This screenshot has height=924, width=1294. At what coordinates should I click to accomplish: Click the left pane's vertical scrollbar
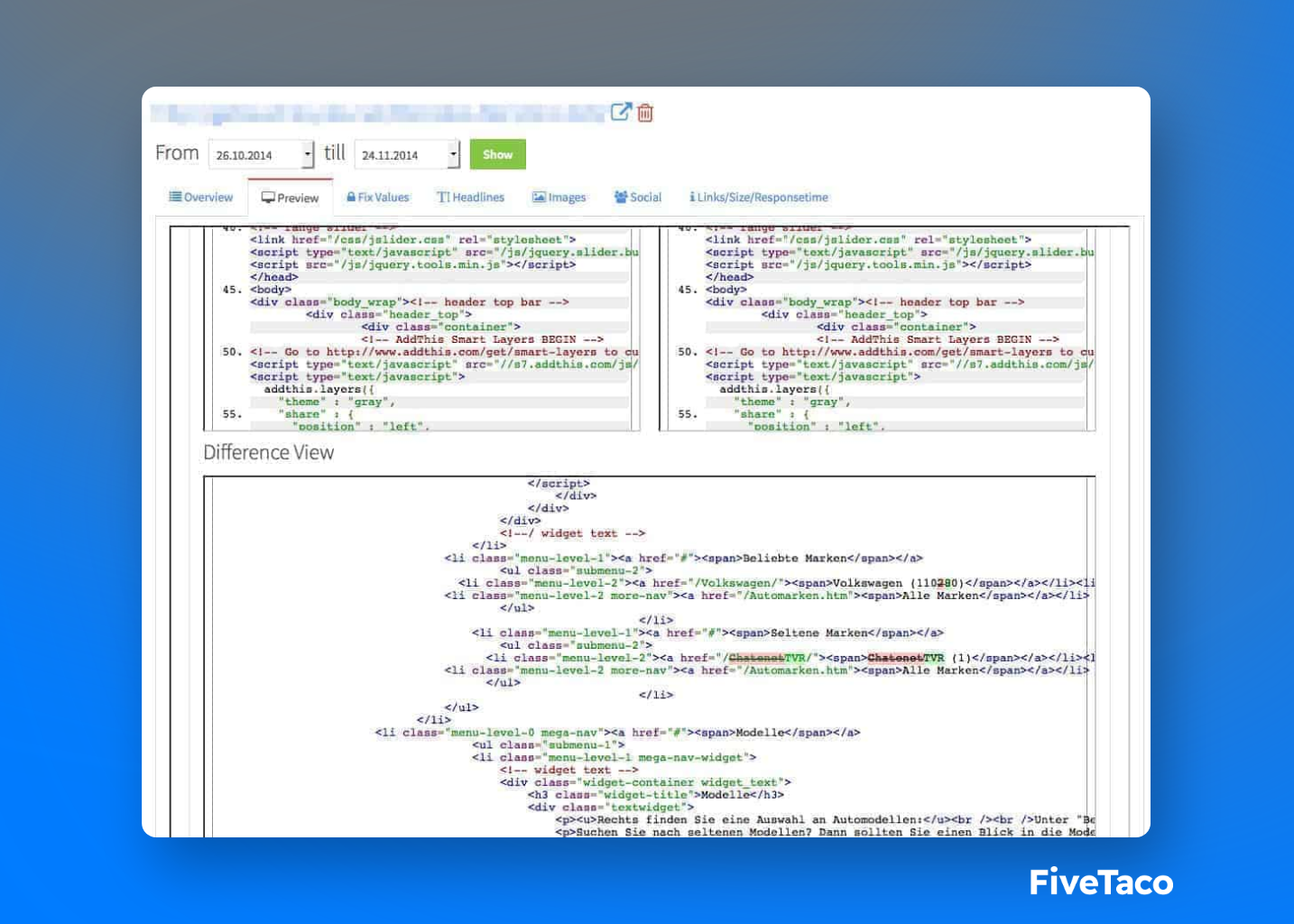pyautogui.click(x=637, y=328)
